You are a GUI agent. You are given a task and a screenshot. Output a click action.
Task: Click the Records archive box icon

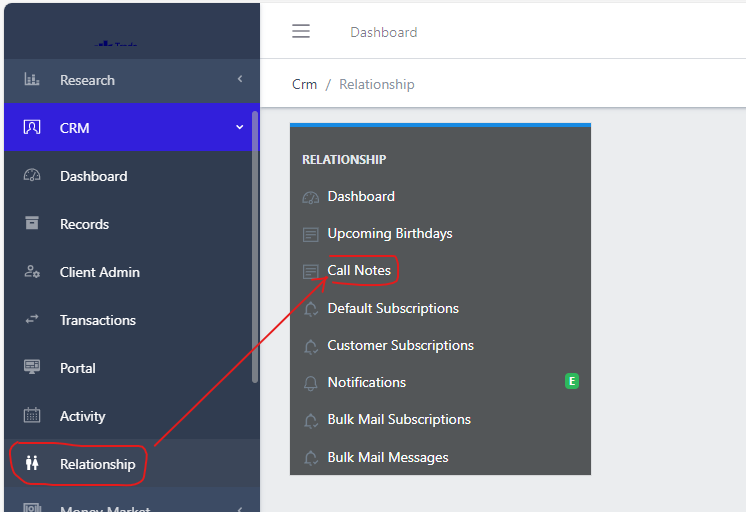(x=32, y=223)
